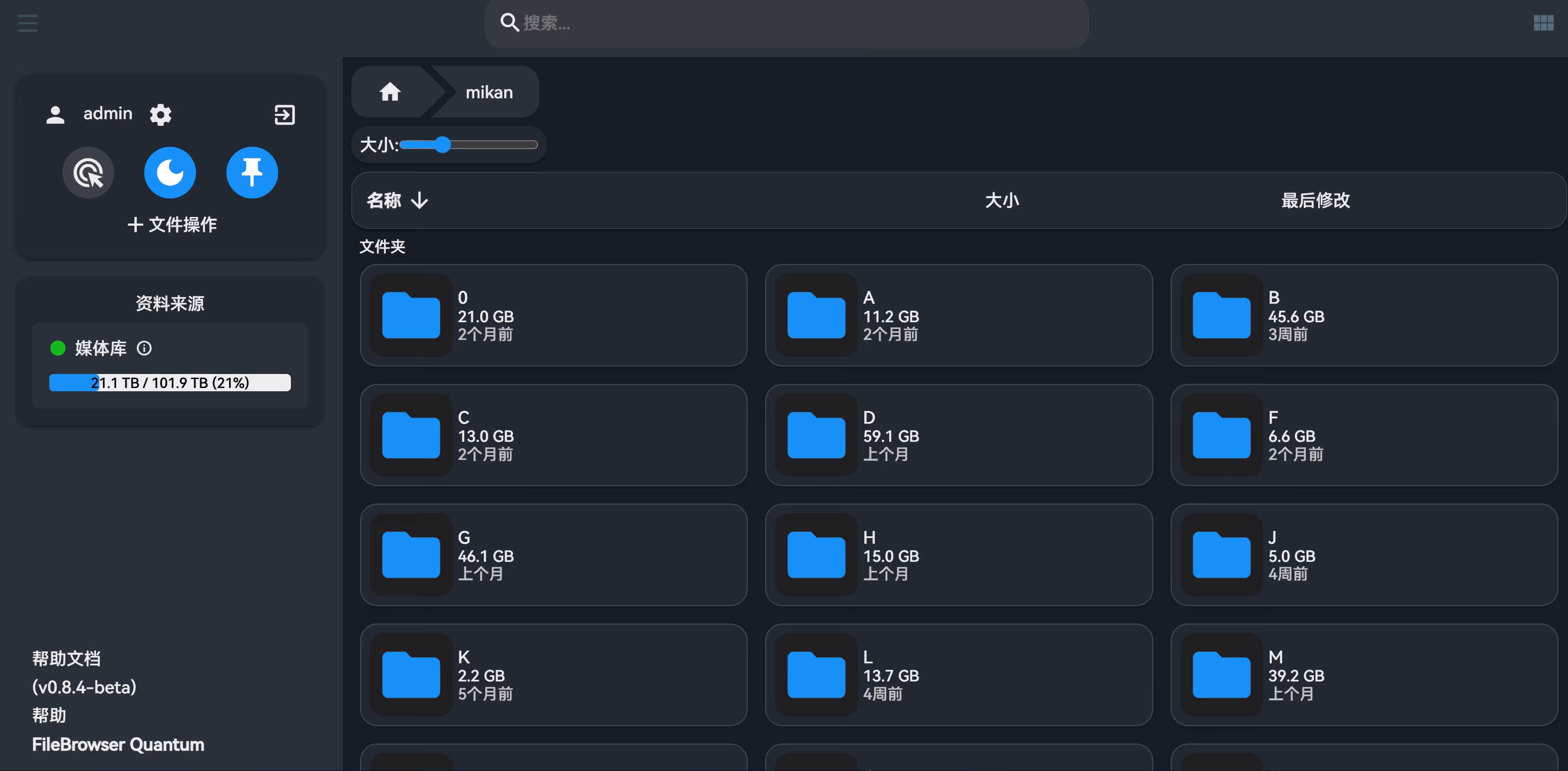
Task: Focus the 搜索 search field
Action: pos(786,23)
